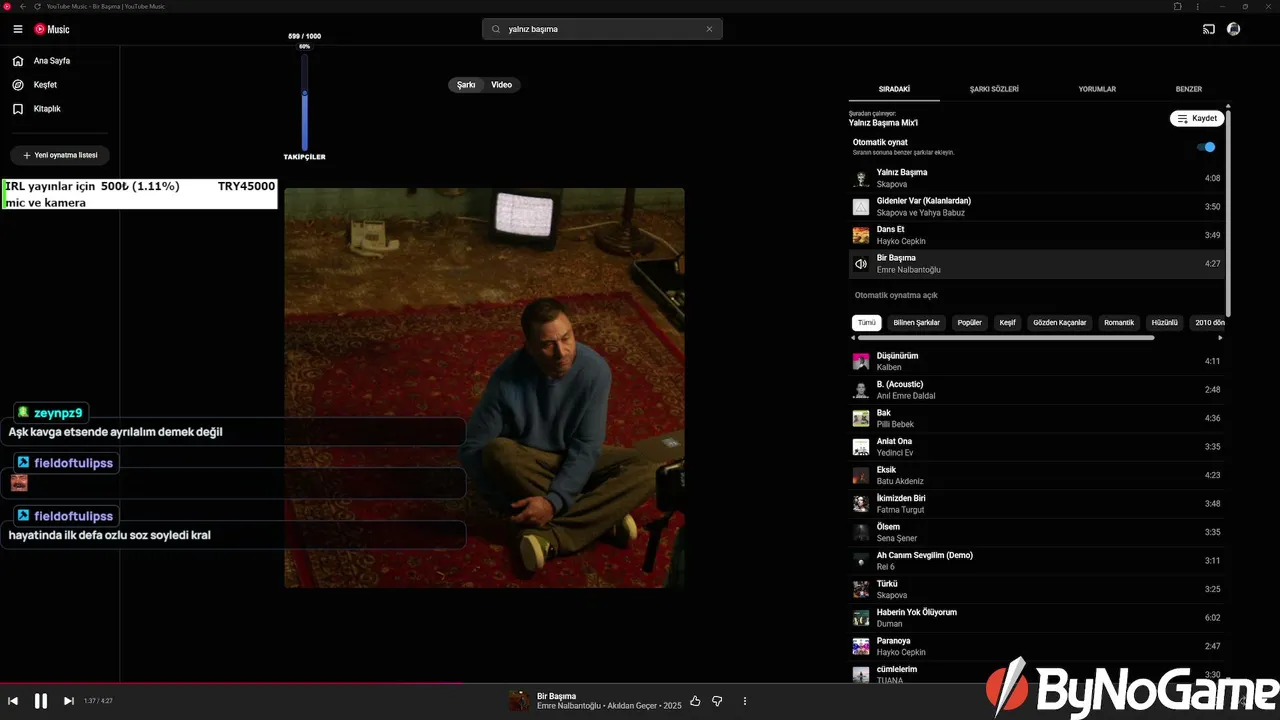Select the song title Türkü
This screenshot has height=720, width=1280.
point(888,584)
